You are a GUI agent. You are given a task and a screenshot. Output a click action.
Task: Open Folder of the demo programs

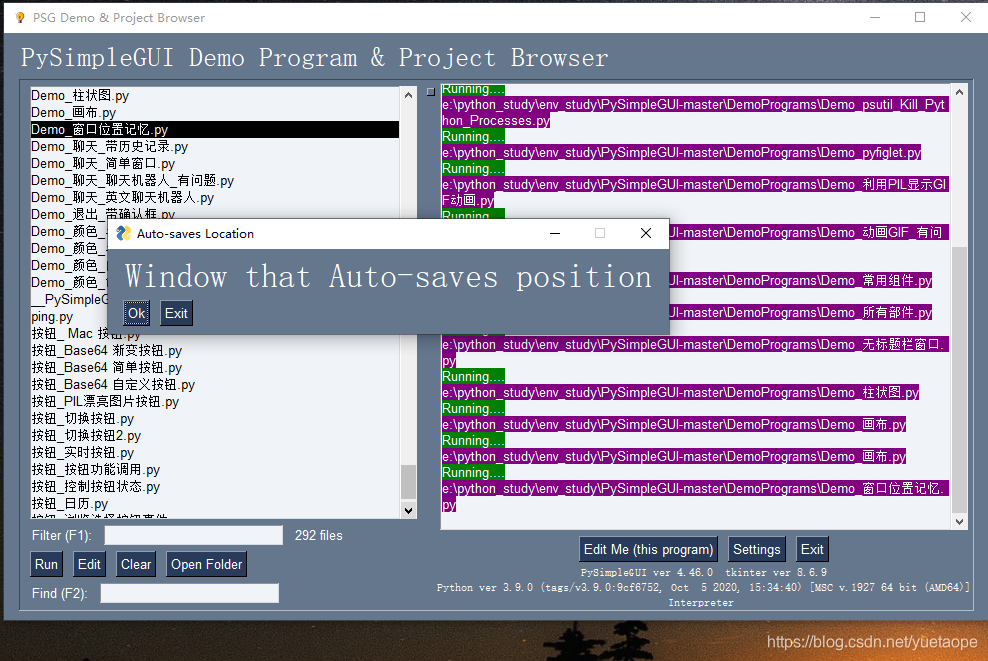click(x=206, y=564)
